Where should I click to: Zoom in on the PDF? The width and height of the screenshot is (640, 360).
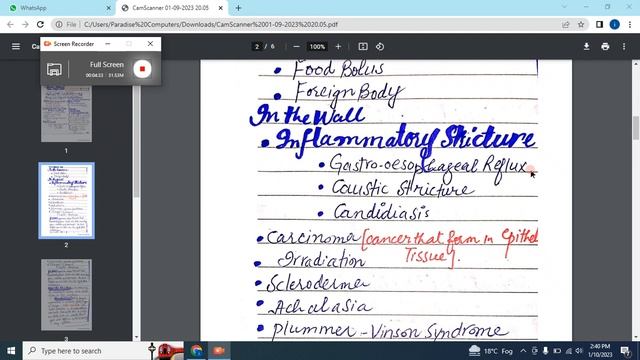tap(338, 47)
